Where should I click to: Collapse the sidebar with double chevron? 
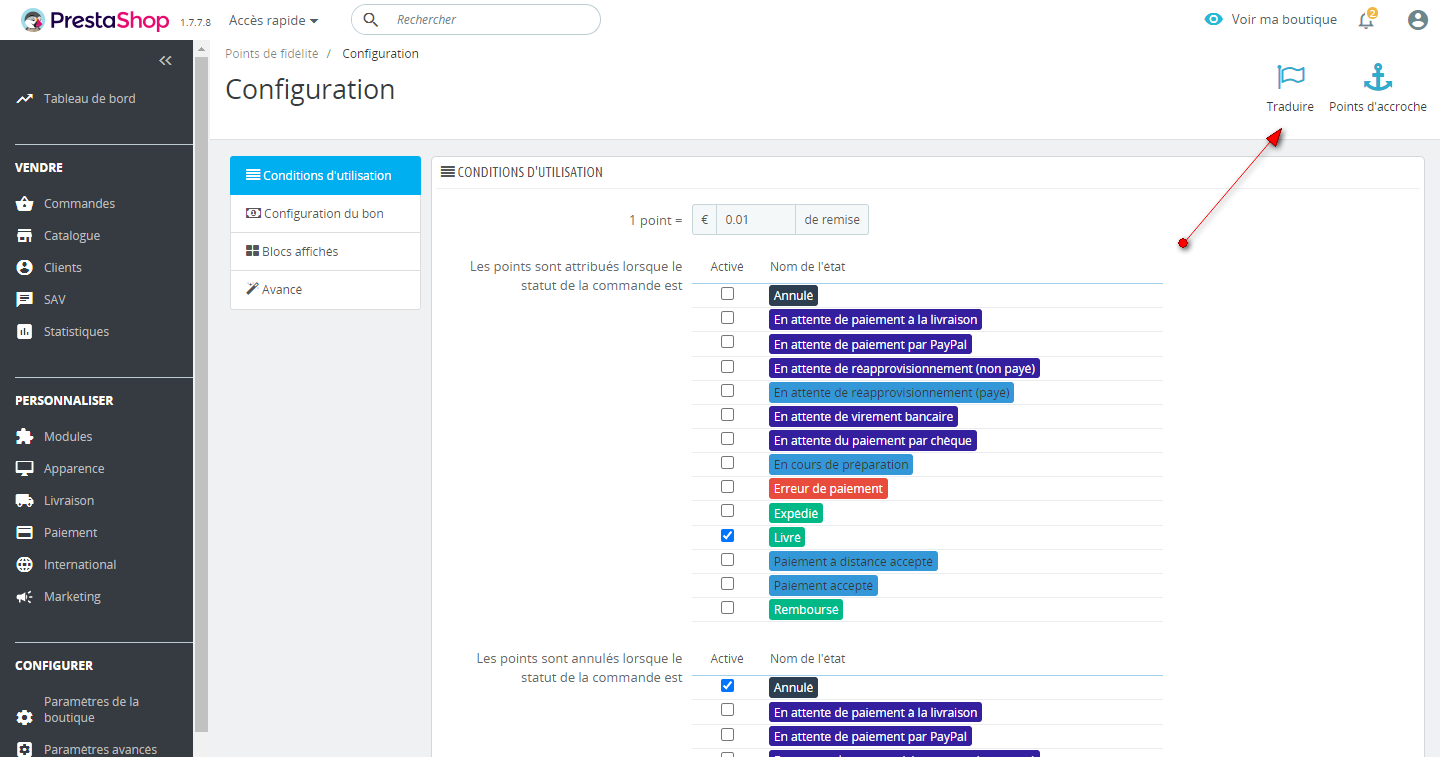click(166, 61)
